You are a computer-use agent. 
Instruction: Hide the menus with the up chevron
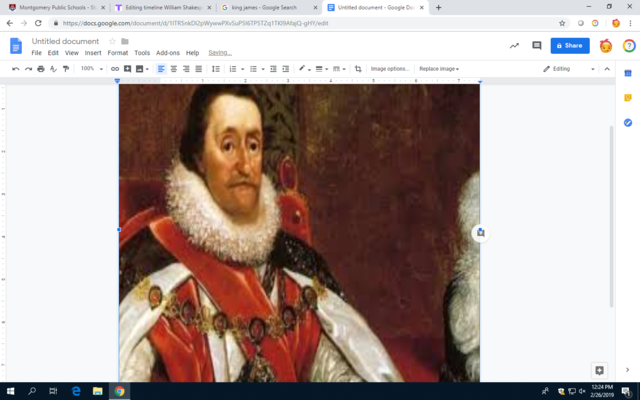[607, 69]
